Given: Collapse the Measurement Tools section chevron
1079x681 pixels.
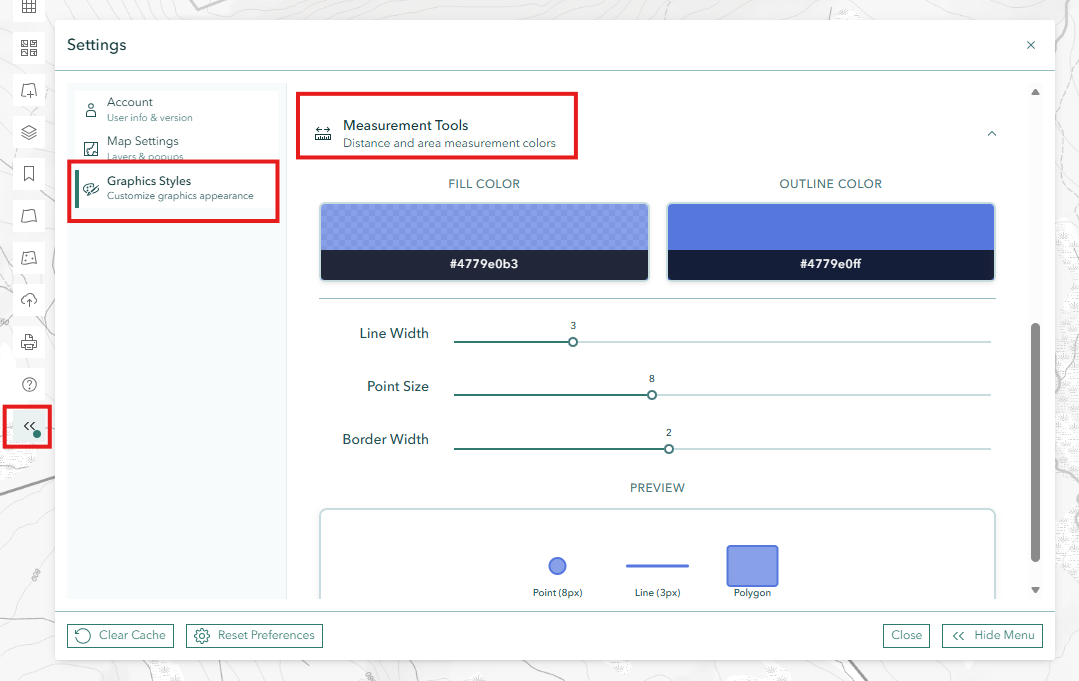Looking at the screenshot, I should coord(991,132).
